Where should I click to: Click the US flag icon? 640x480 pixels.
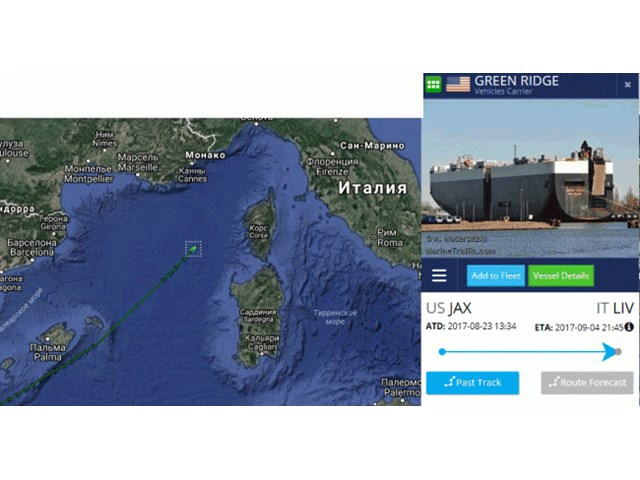(x=458, y=84)
